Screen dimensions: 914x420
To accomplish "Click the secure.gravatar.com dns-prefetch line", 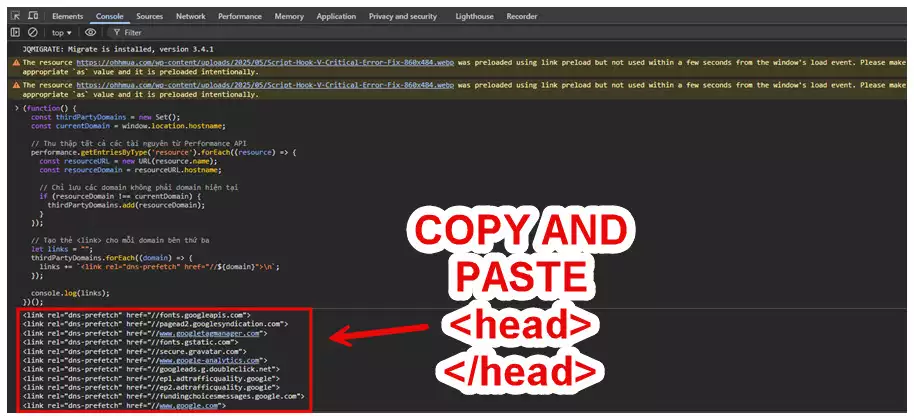I will coord(135,351).
